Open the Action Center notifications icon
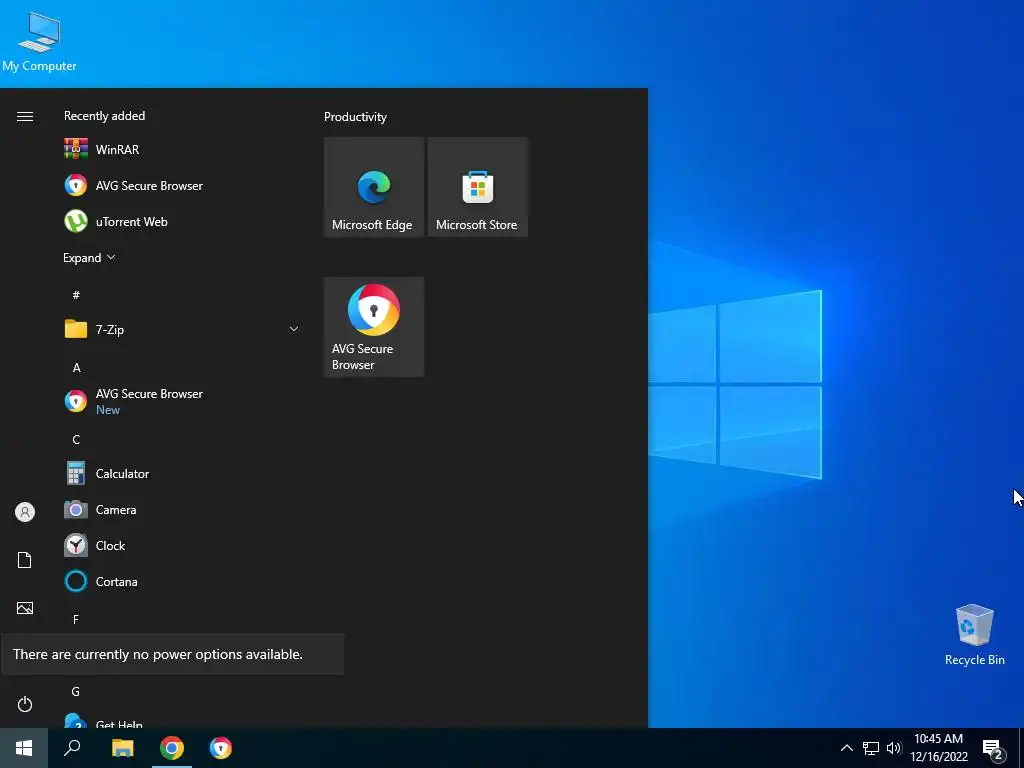This screenshot has height=768, width=1024. pos(993,749)
